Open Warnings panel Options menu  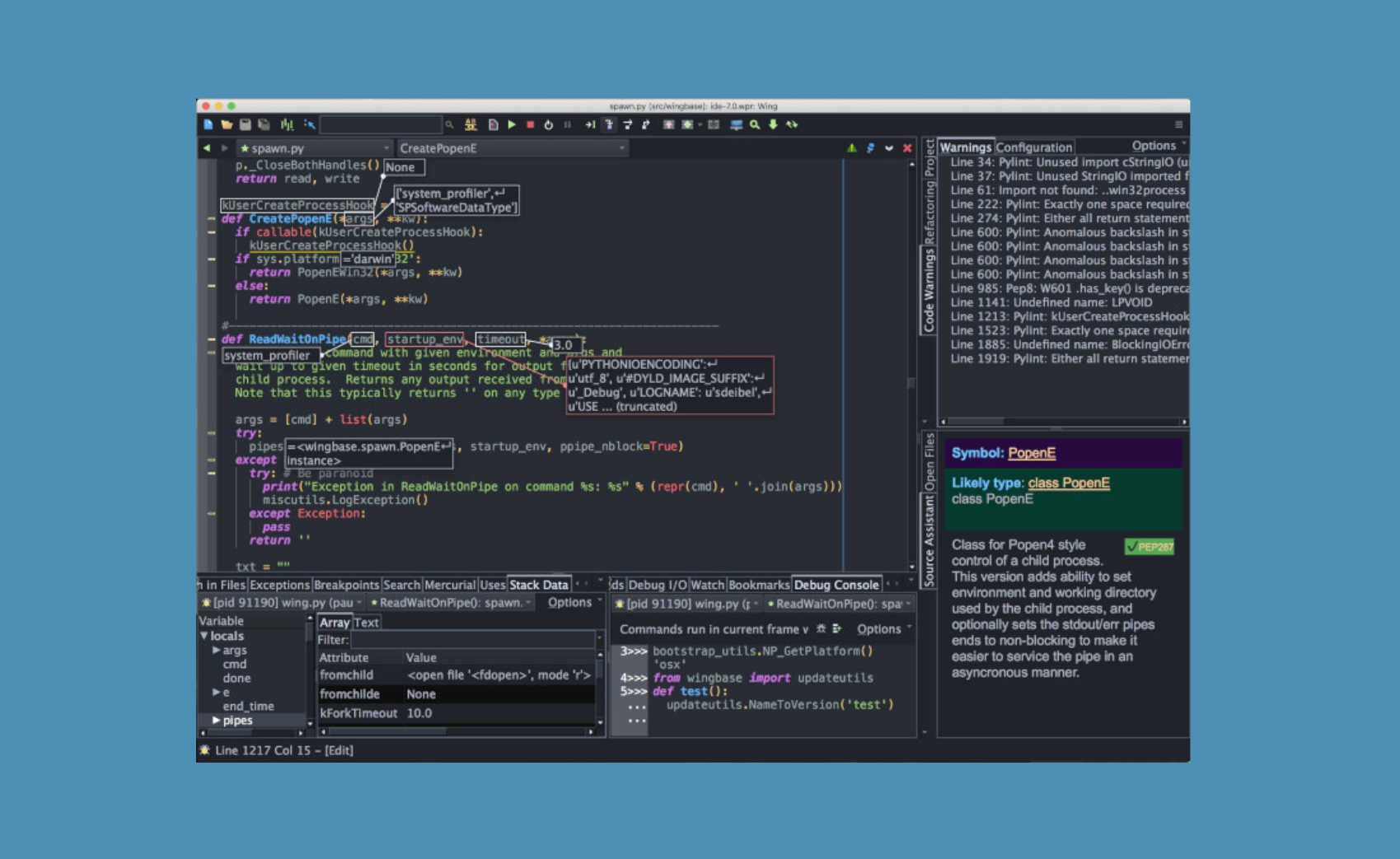pyautogui.click(x=1159, y=146)
